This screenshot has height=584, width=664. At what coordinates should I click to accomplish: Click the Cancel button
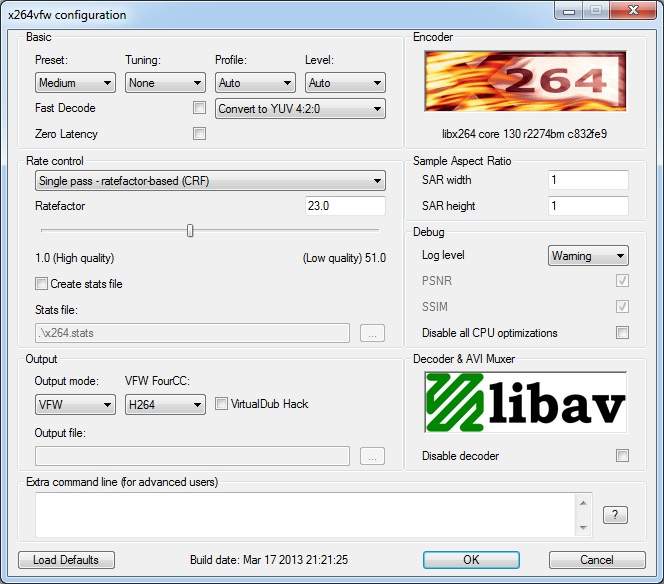click(x=597, y=560)
